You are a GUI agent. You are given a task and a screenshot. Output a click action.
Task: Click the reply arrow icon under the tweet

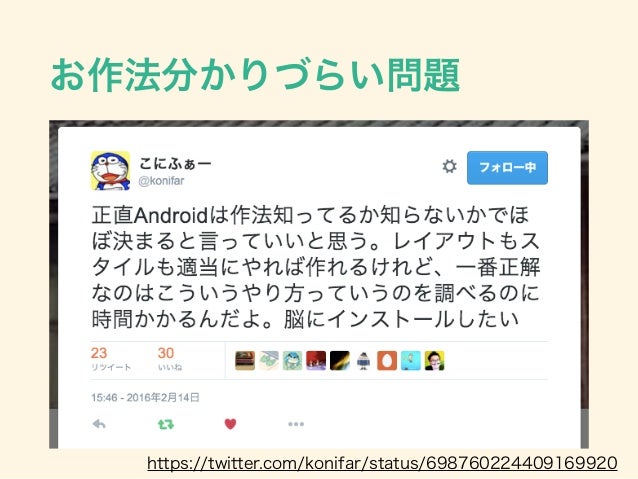pyautogui.click(x=99, y=424)
